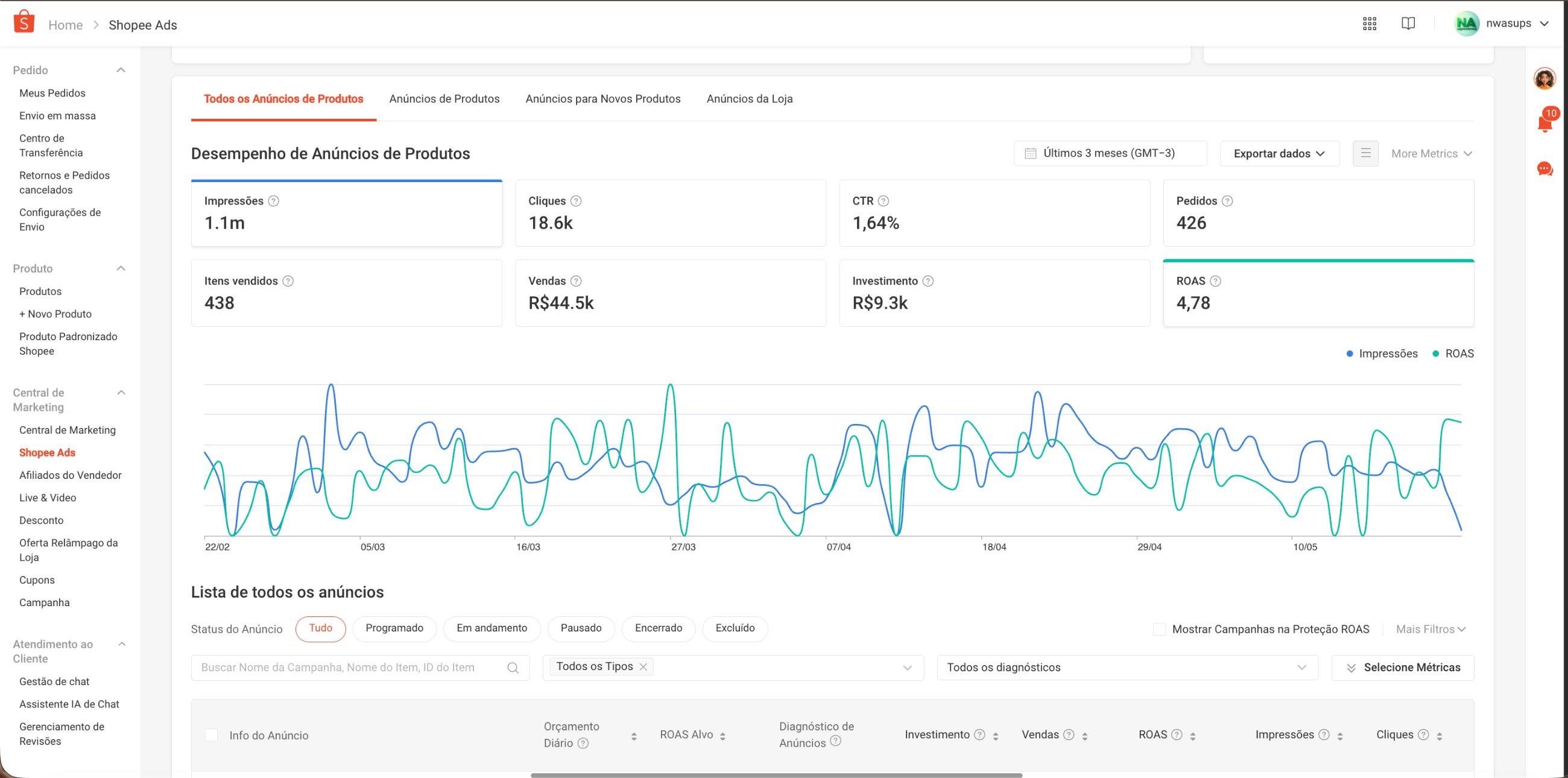Expand the Todos os diagnósticos dropdown
Viewport: 1568px width, 778px height.
click(1127, 667)
